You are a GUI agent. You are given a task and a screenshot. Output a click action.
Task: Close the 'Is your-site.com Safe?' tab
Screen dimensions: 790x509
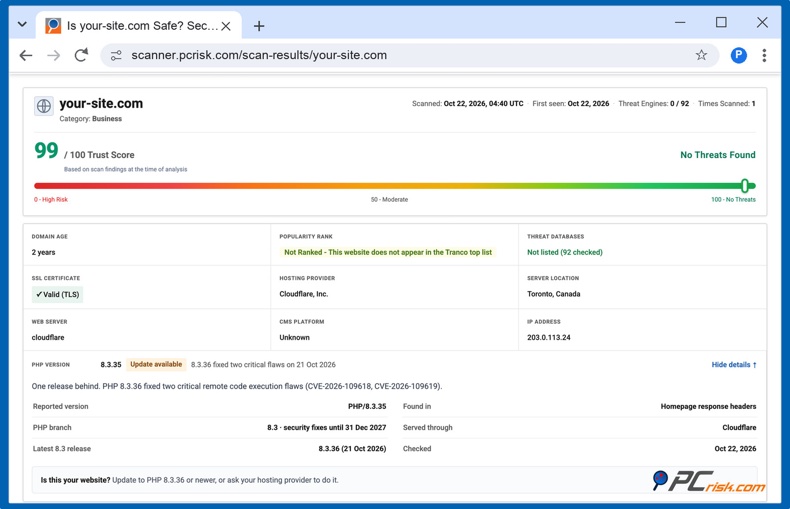[226, 26]
